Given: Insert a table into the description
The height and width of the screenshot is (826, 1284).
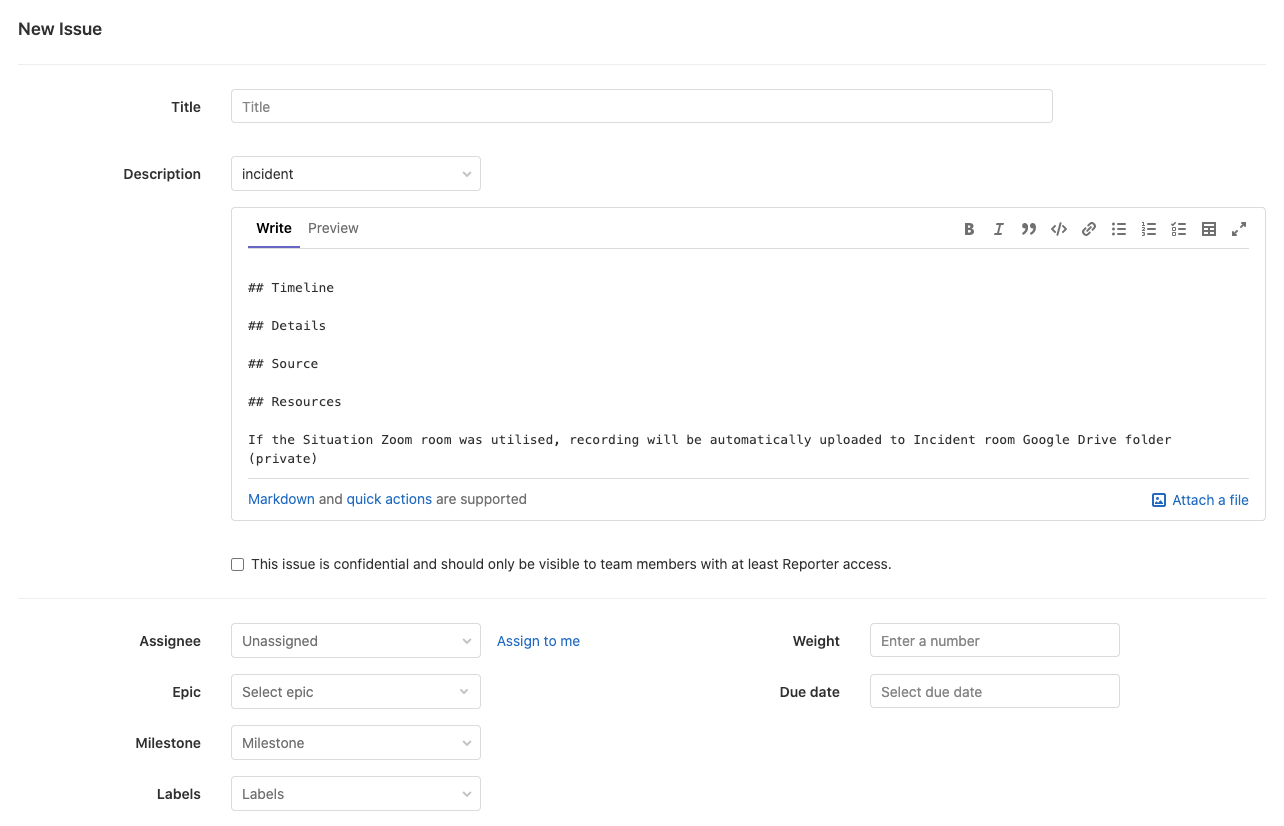Looking at the screenshot, I should pyautogui.click(x=1209, y=229).
